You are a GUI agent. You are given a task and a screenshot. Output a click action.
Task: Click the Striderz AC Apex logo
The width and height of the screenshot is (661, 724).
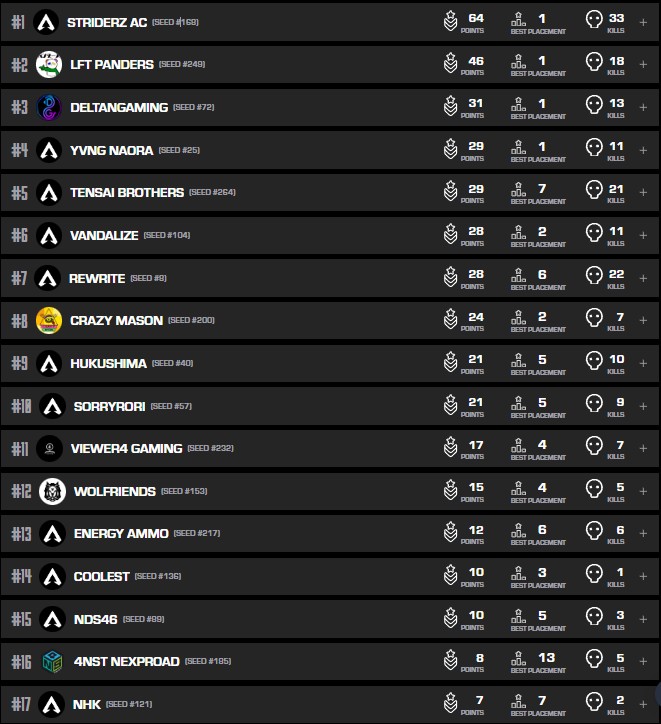pyautogui.click(x=46, y=22)
